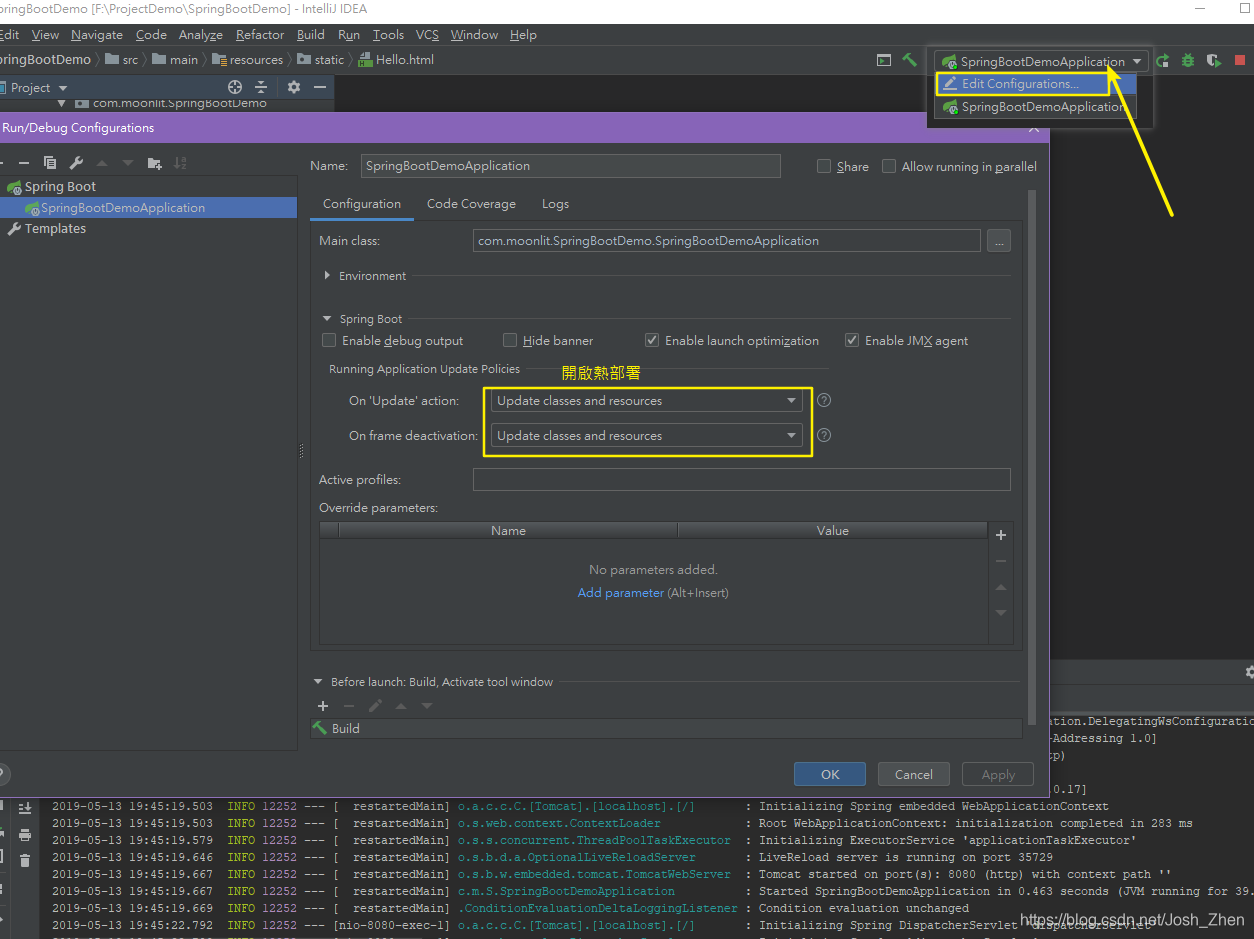Uncheck Enable JMX agent

(x=852, y=340)
